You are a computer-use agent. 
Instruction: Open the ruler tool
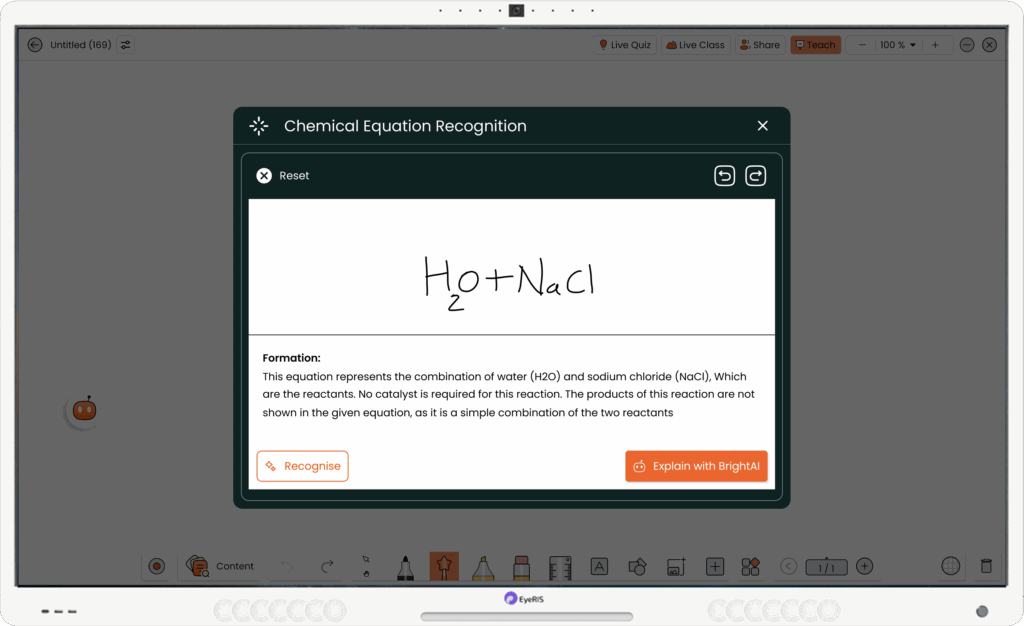(560, 567)
